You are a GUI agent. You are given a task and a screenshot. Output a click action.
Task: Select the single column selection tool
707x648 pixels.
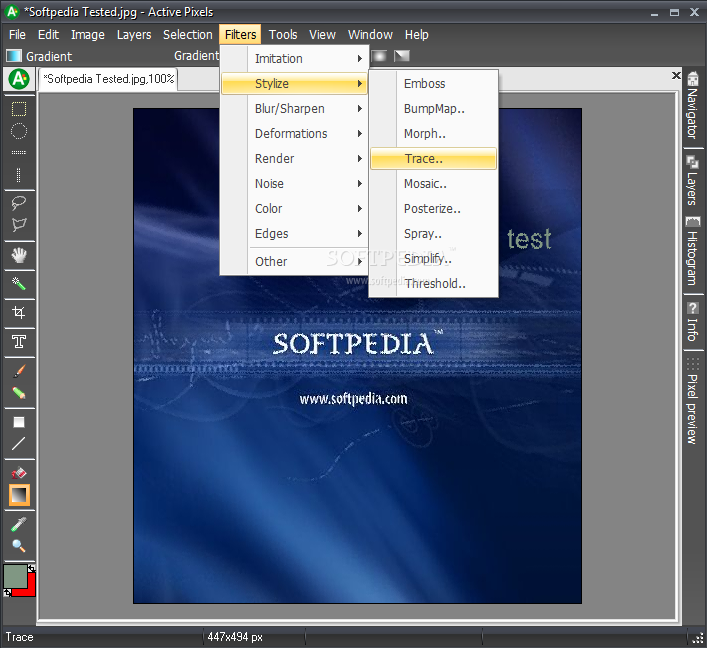pyautogui.click(x=19, y=175)
